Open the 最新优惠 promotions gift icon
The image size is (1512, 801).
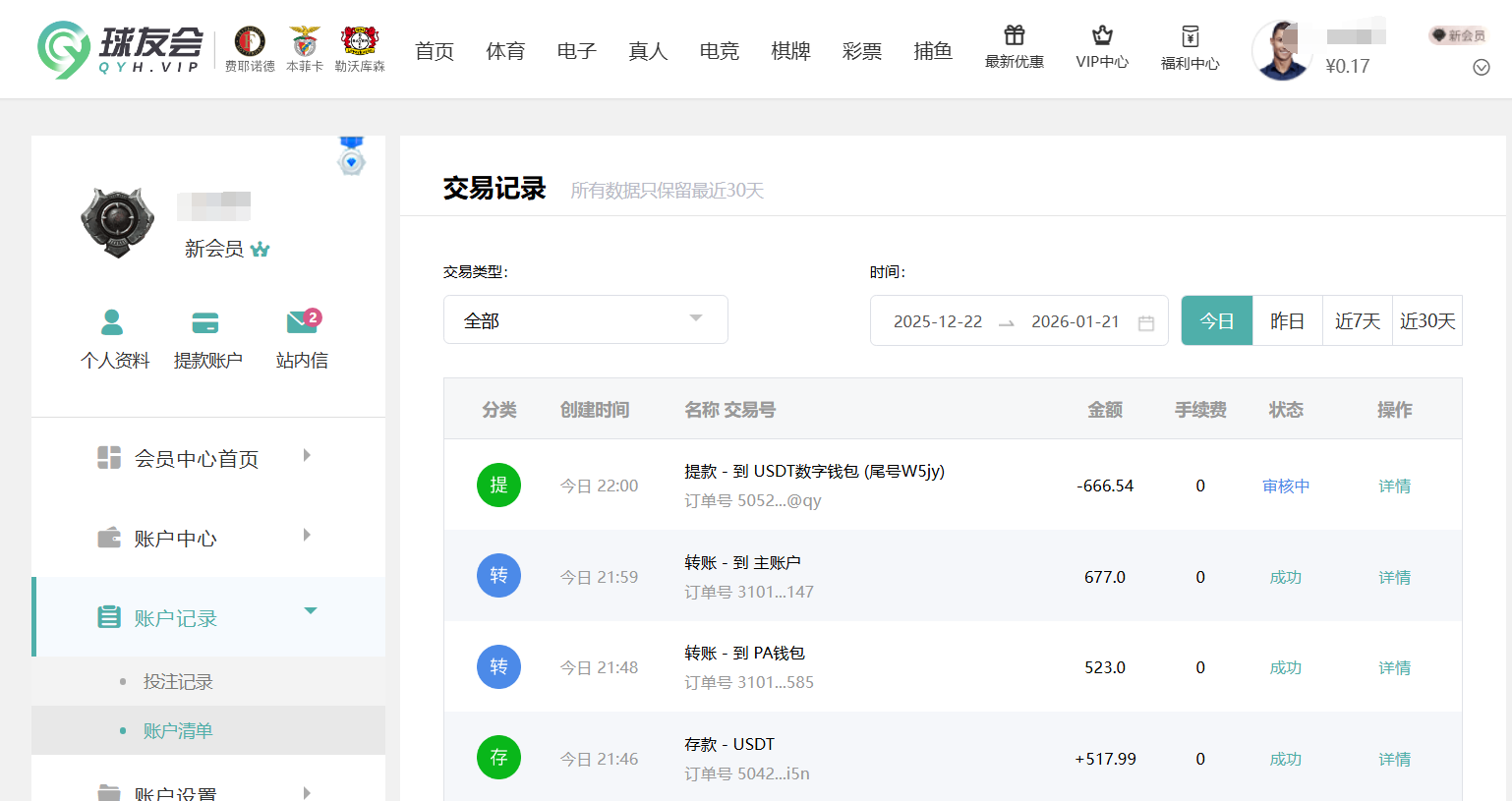[x=1015, y=46]
